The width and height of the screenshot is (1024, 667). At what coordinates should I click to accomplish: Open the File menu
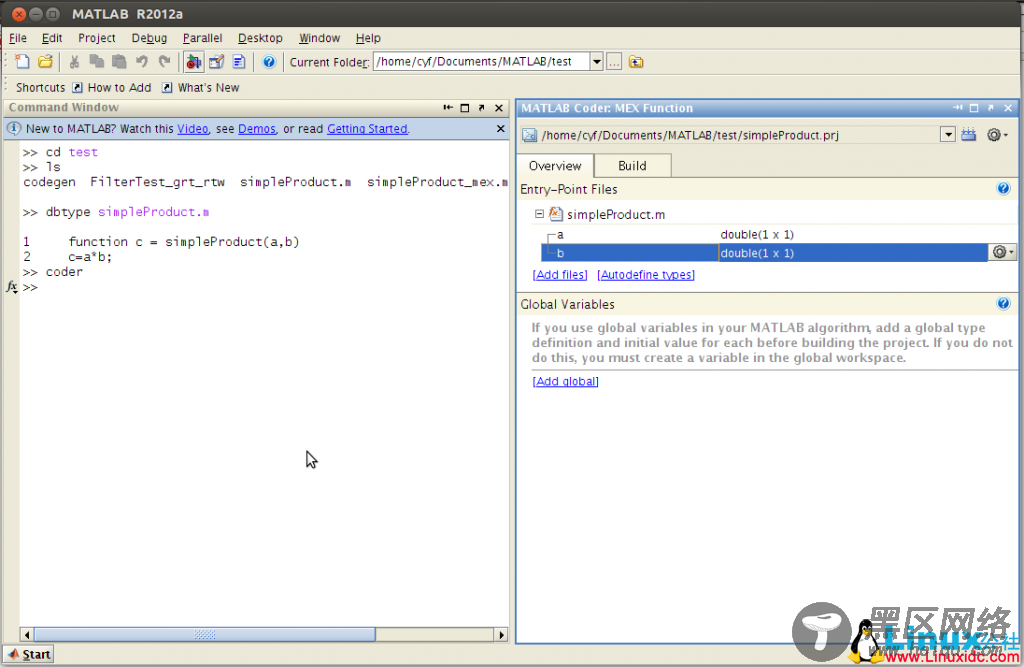18,38
